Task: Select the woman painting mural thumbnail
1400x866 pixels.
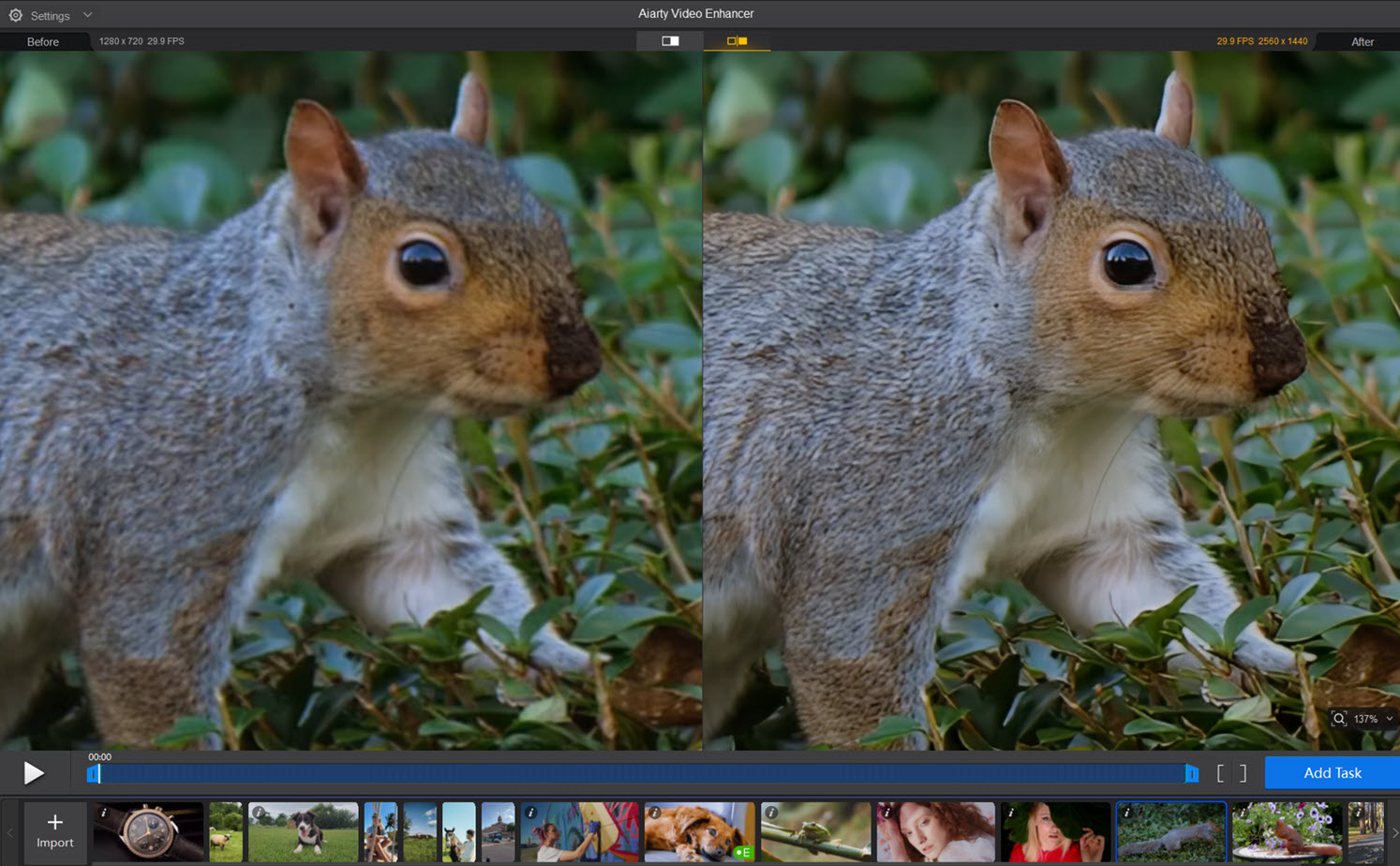Action: 580,832
